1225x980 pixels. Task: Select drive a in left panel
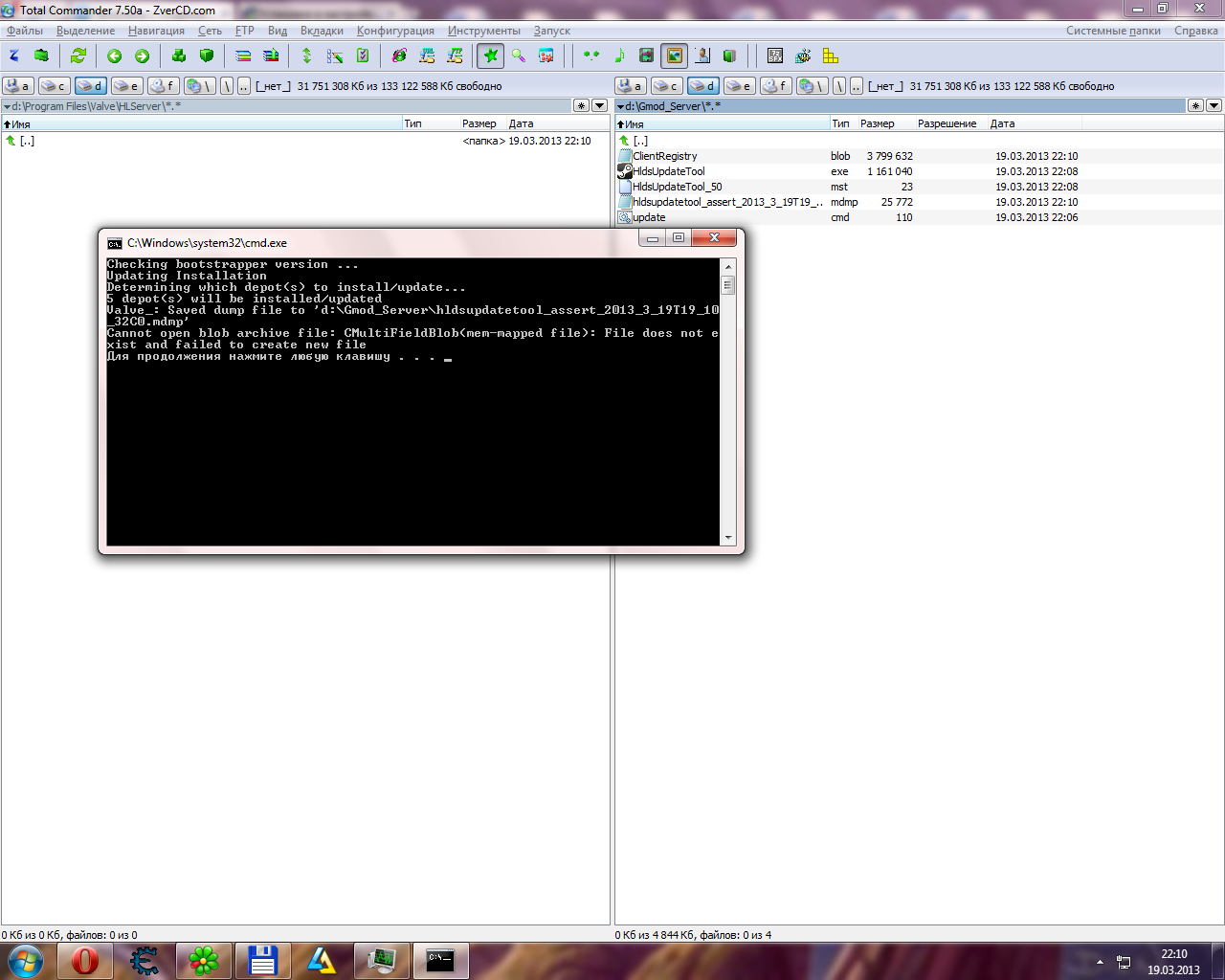click(x=18, y=85)
